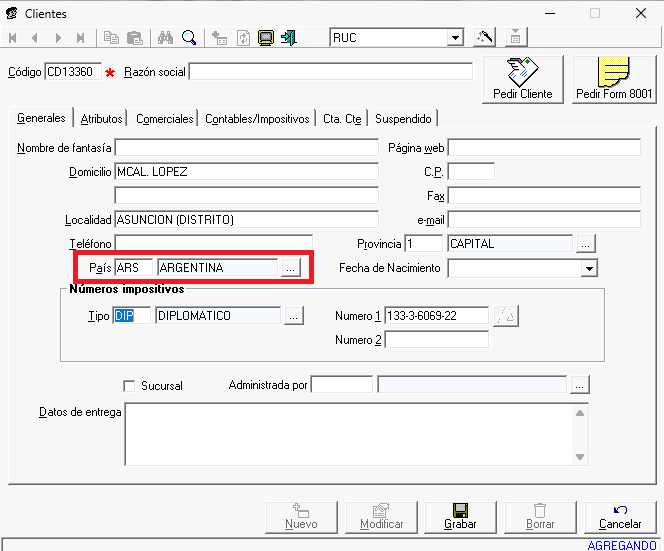Expand the Fecha de Nacimiento dropdown
The height and width of the screenshot is (551, 664).
tap(588, 269)
